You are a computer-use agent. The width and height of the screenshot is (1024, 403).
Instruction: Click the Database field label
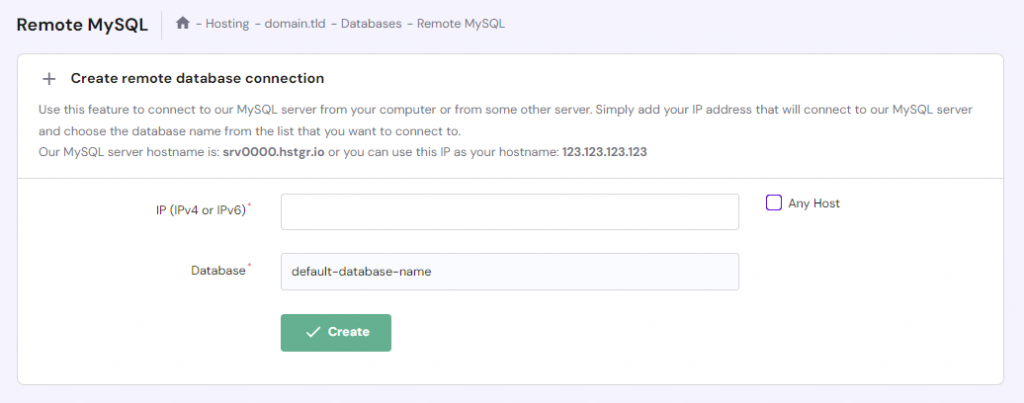coord(218,270)
